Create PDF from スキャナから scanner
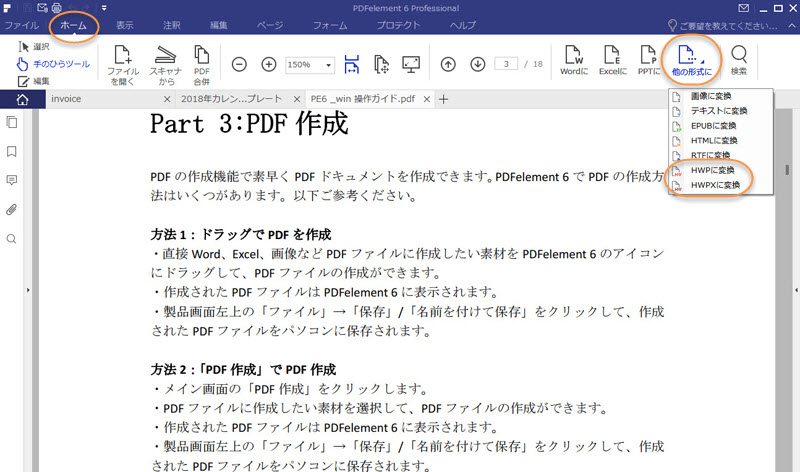This screenshot has width=800, height=472. (165, 65)
